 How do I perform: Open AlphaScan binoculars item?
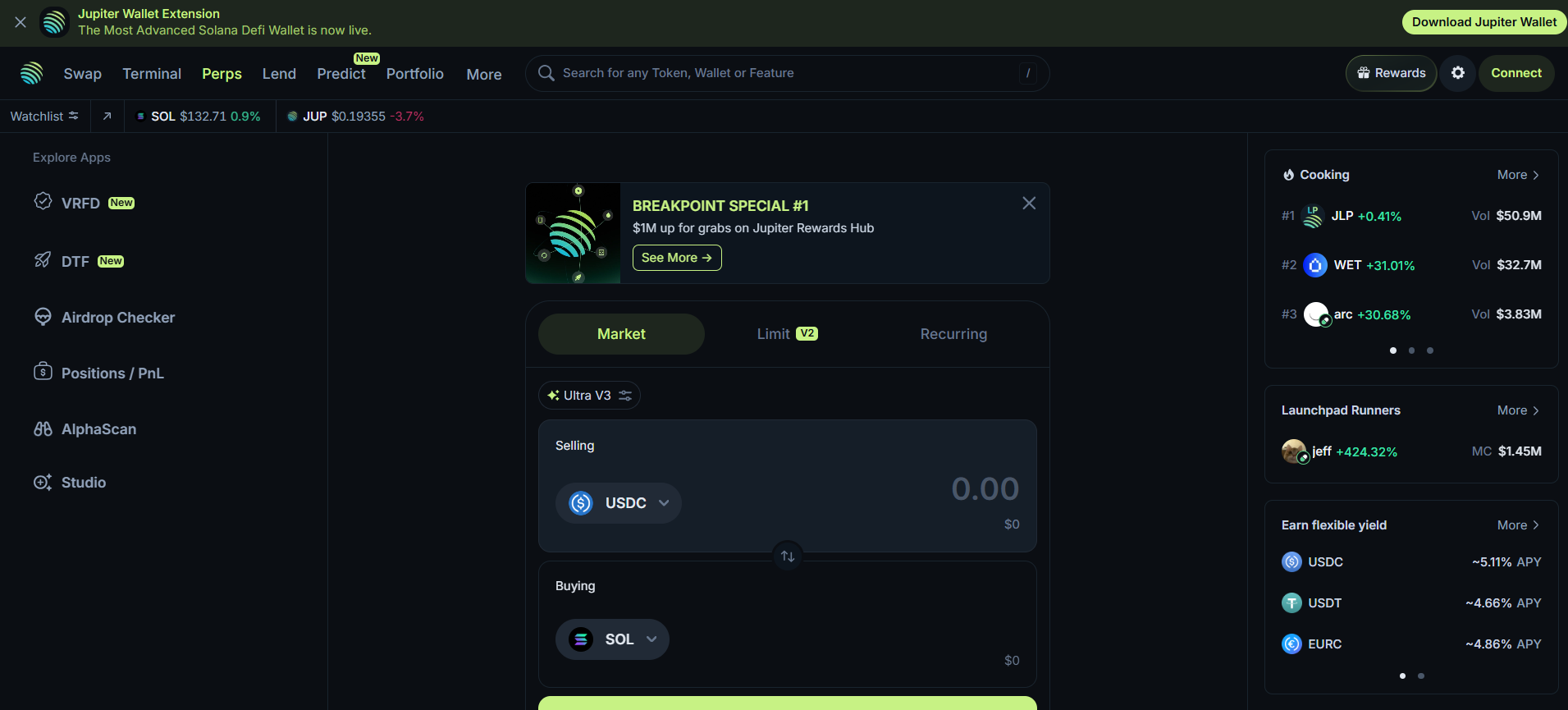[98, 429]
